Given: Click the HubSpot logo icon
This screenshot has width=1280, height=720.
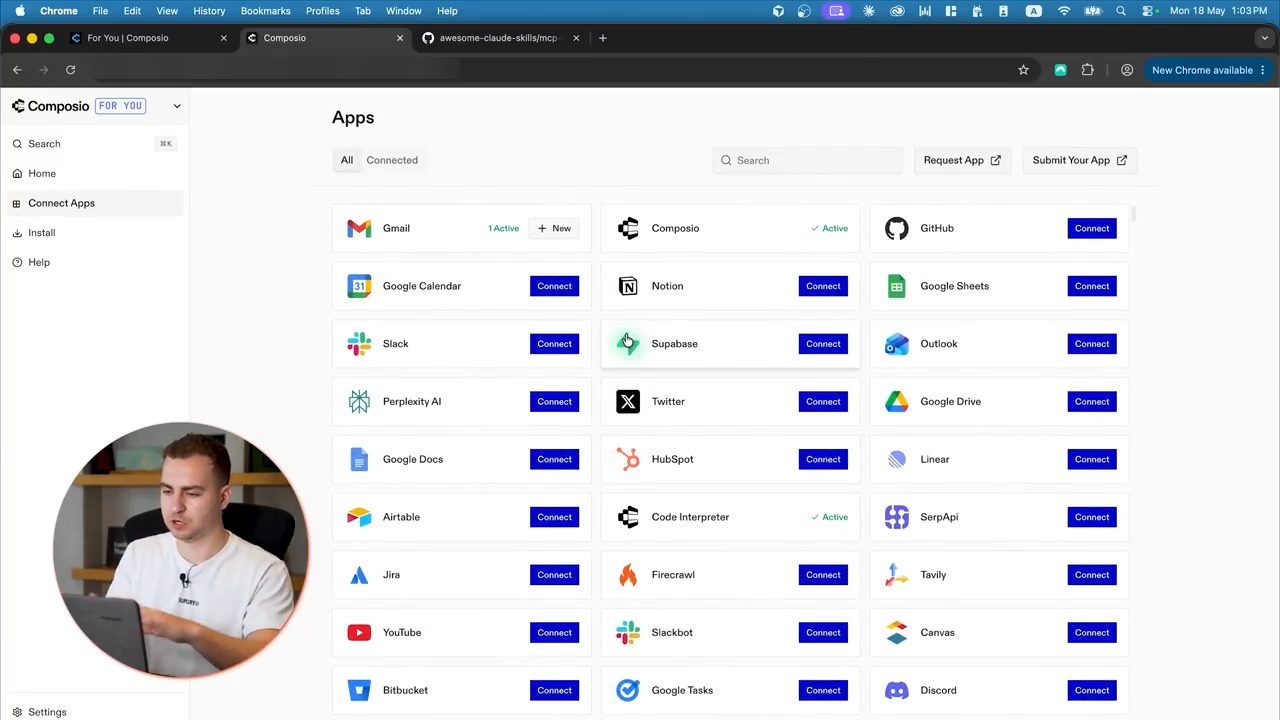Looking at the screenshot, I should click(628, 459).
